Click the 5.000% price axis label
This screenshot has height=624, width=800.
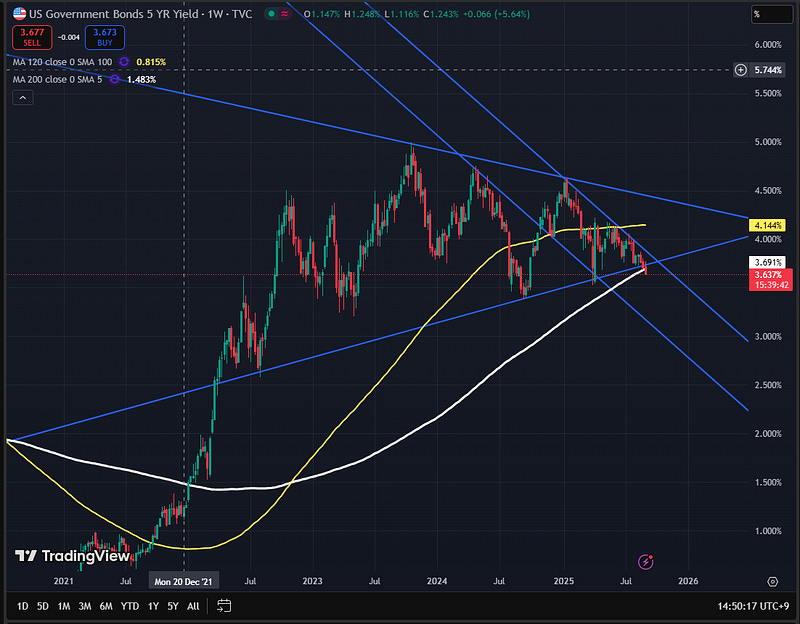click(768, 142)
